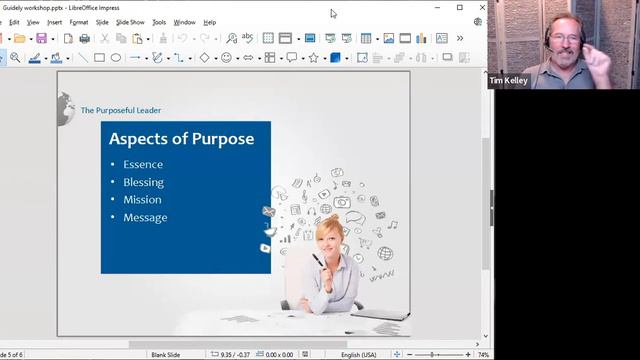Select the Rectangle shape tool

pyautogui.click(x=99, y=58)
